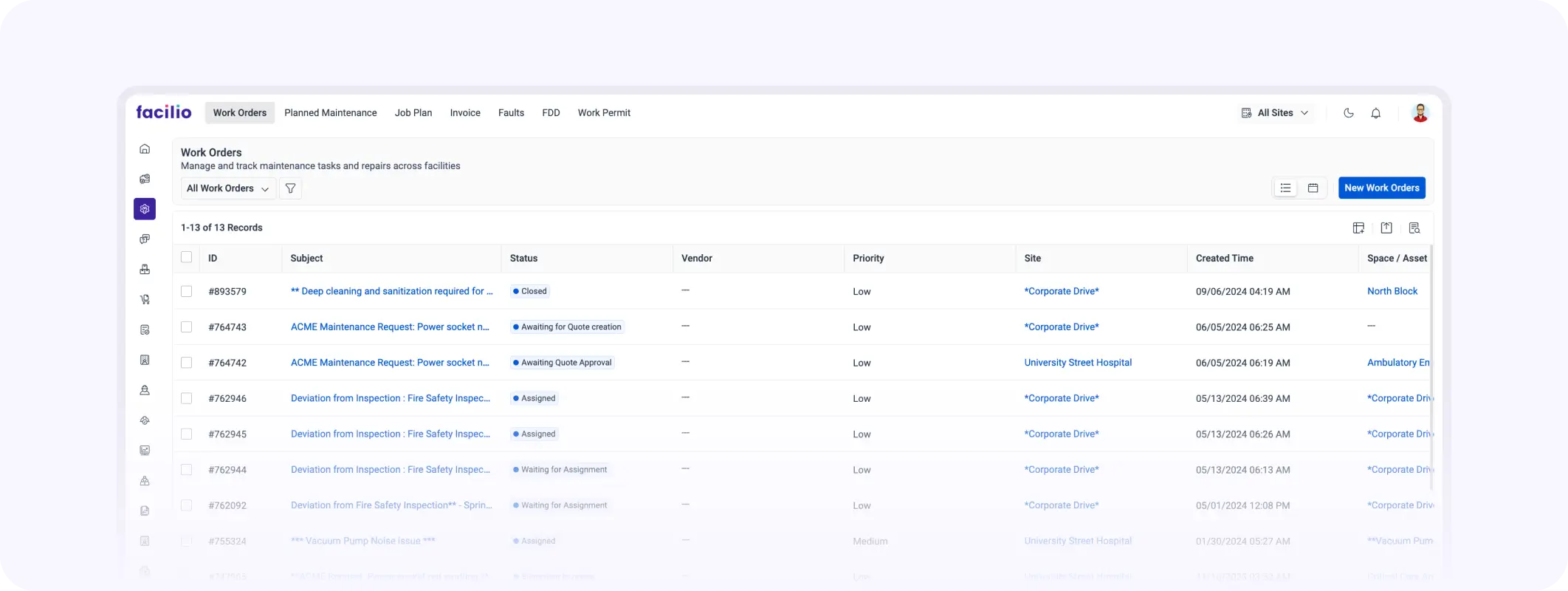Viewport: 1568px width, 591px height.
Task: Click the filter funnel icon
Action: [290, 188]
